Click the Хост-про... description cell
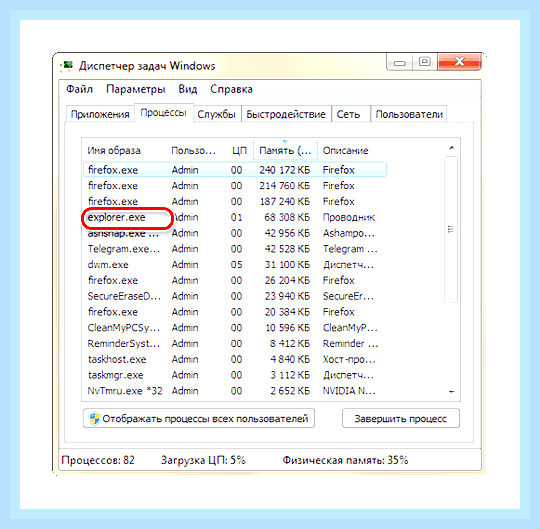Viewport: 540px width, 529px height. 349,359
